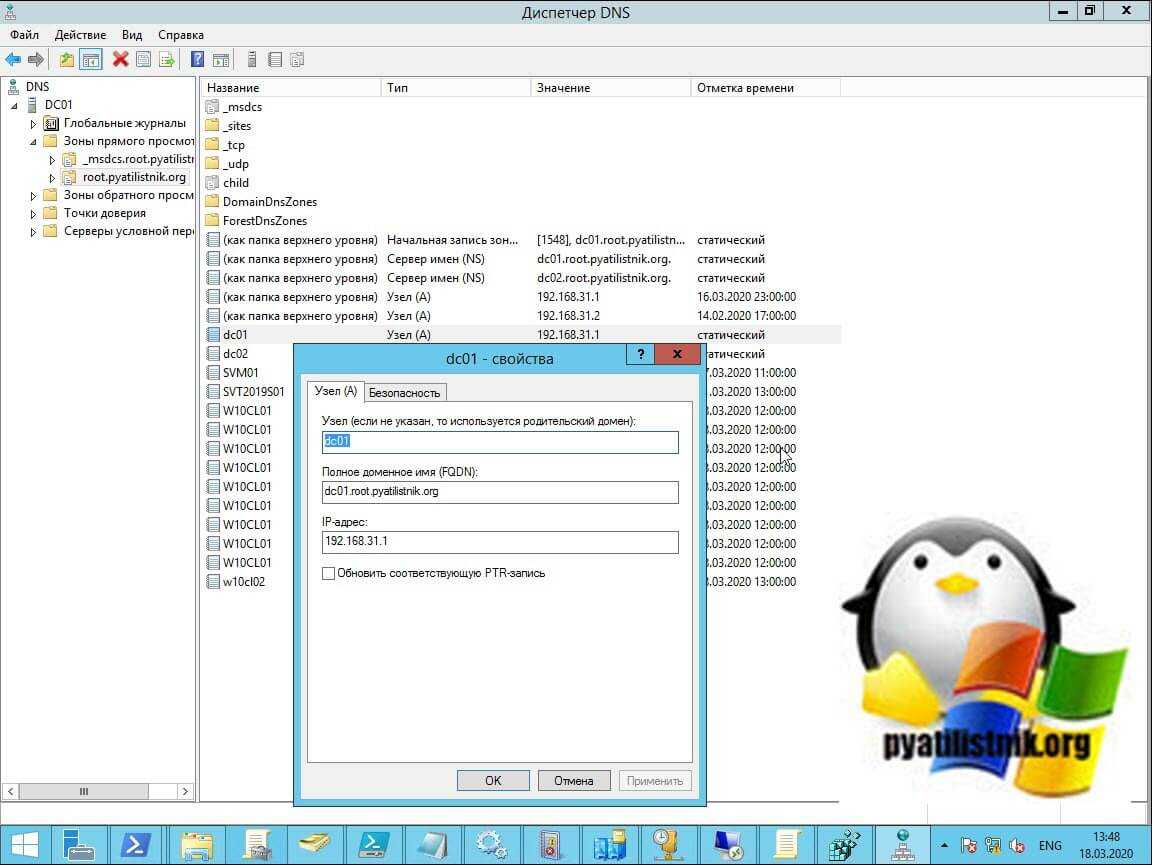Click the blue Back arrow in toolbar

pos(13,60)
